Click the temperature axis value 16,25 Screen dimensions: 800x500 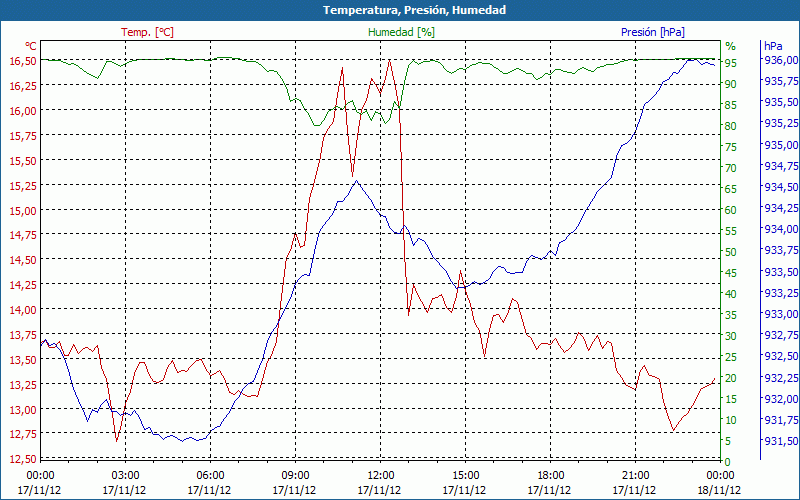pyautogui.click(x=23, y=85)
